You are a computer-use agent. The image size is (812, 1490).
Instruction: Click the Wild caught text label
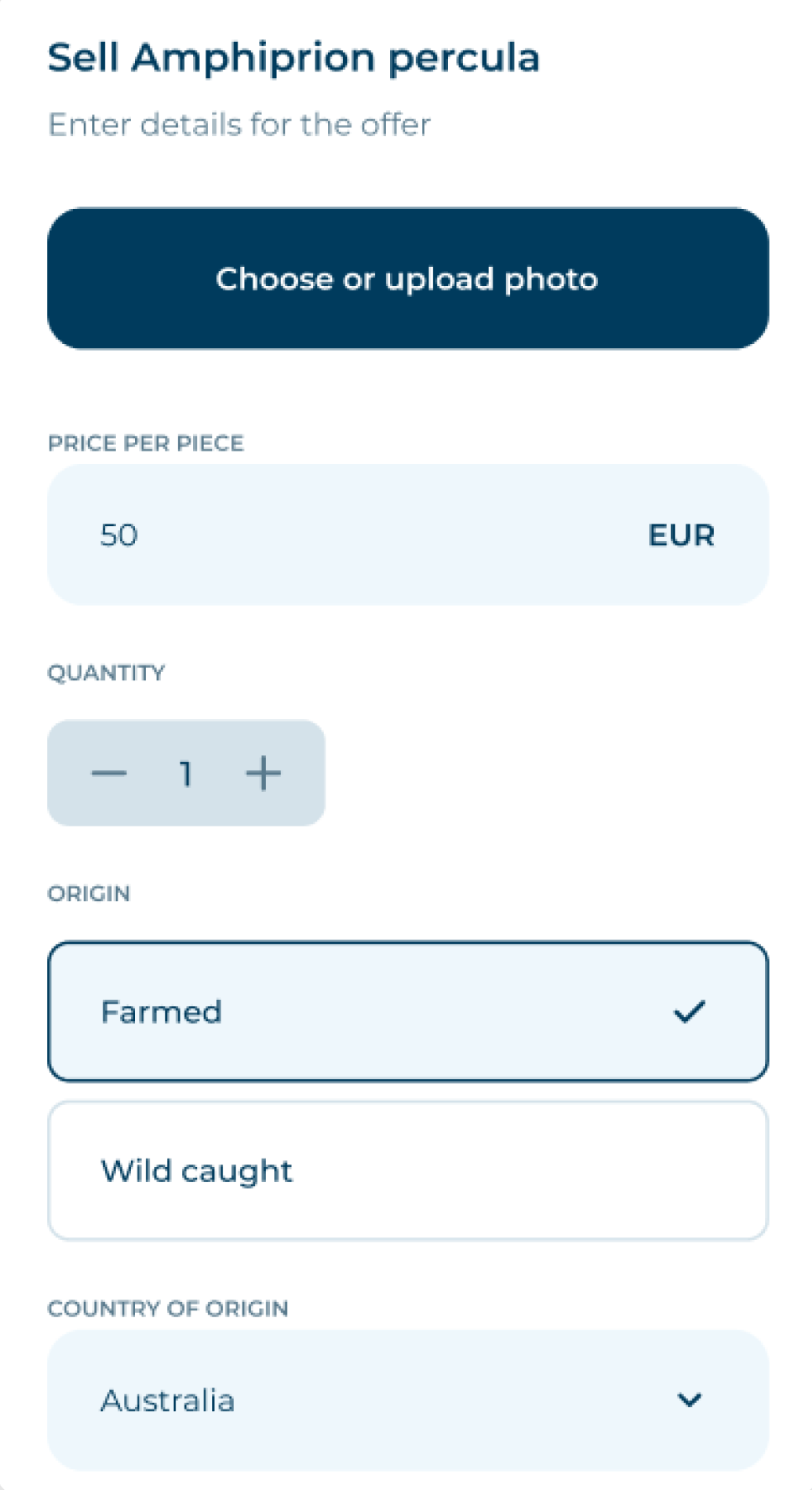[x=197, y=1170]
